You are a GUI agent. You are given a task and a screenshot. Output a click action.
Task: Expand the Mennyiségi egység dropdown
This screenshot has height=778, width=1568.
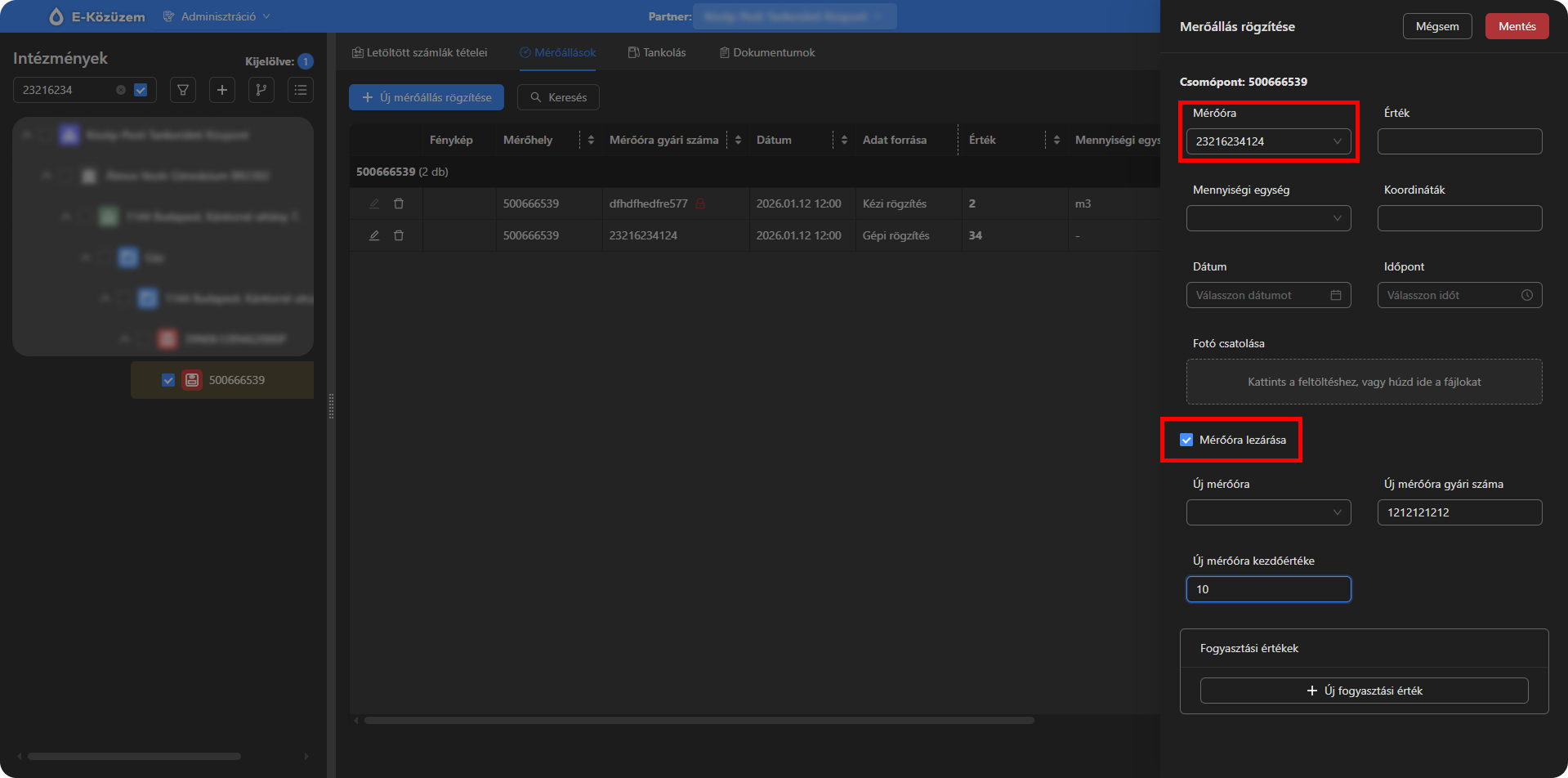pos(1268,218)
